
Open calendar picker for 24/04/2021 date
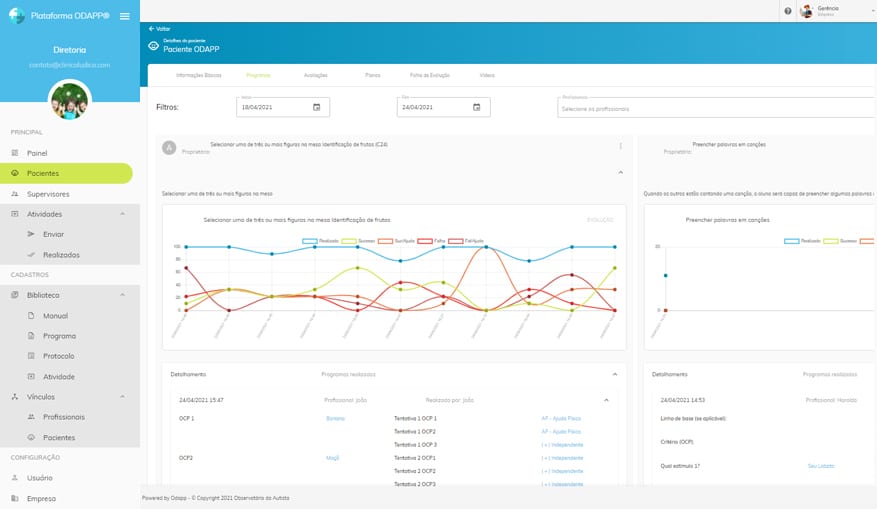pyautogui.click(x=477, y=107)
